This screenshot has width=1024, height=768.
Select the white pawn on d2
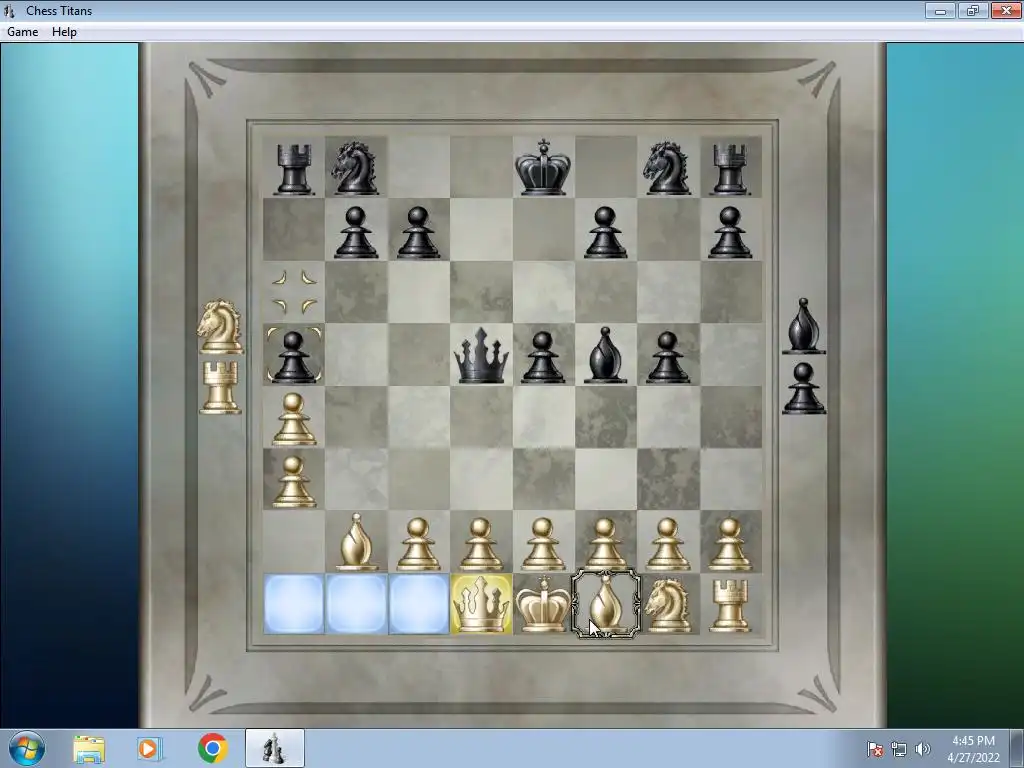click(x=481, y=544)
